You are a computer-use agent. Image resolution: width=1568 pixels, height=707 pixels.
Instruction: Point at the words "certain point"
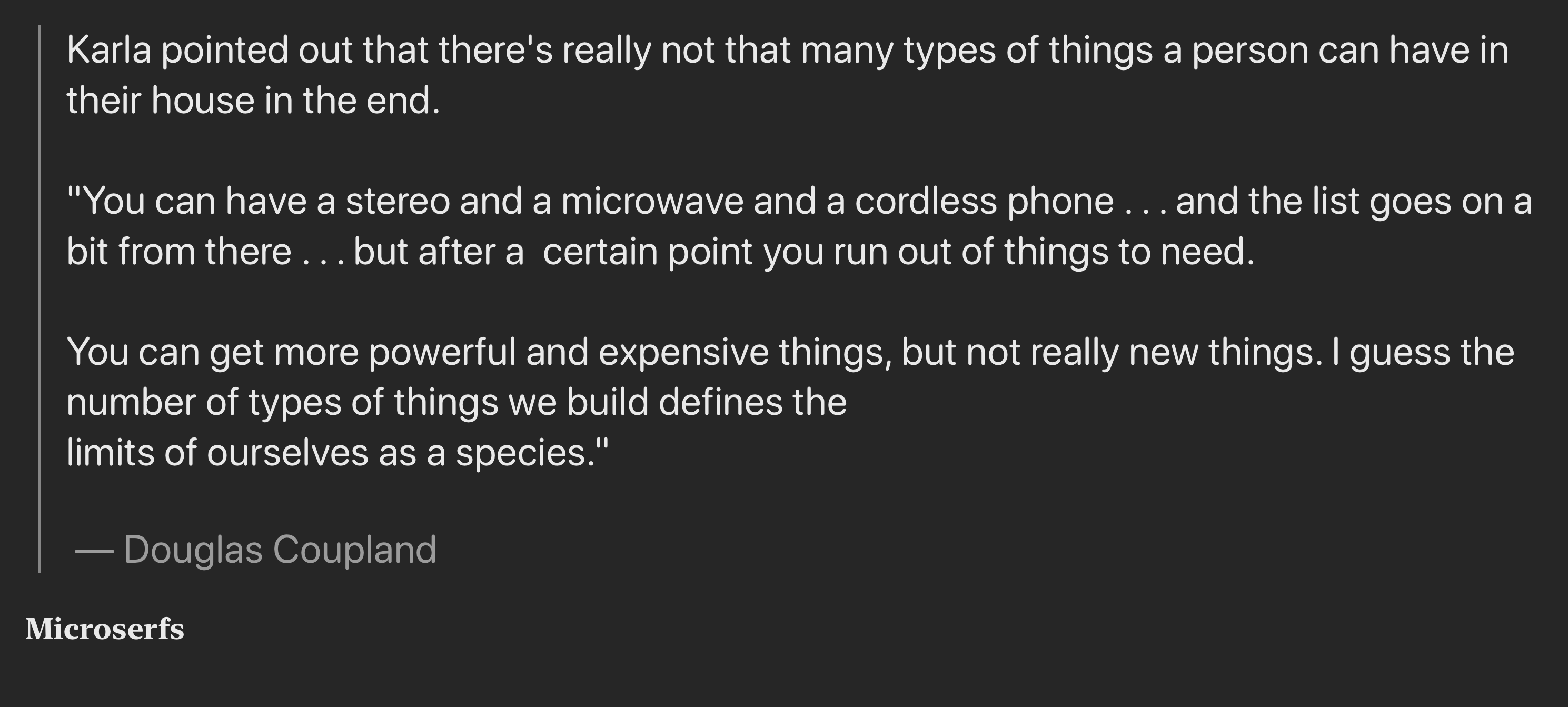[x=647, y=252]
